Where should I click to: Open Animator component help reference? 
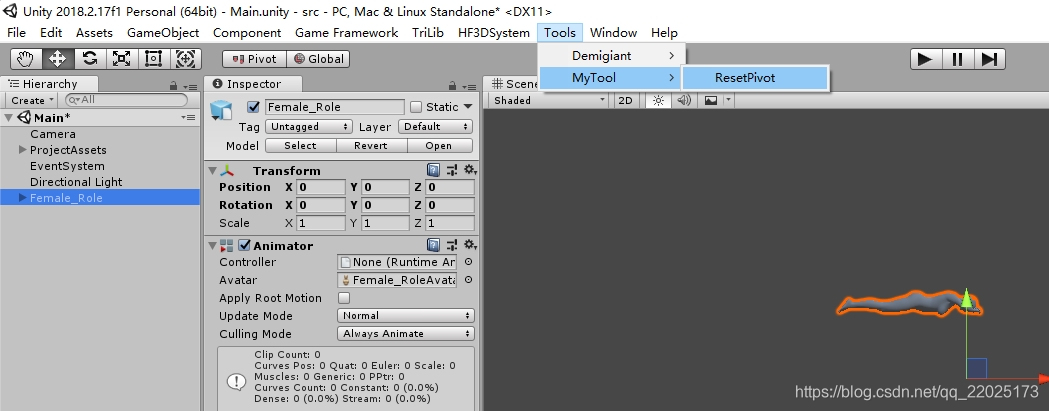434,245
